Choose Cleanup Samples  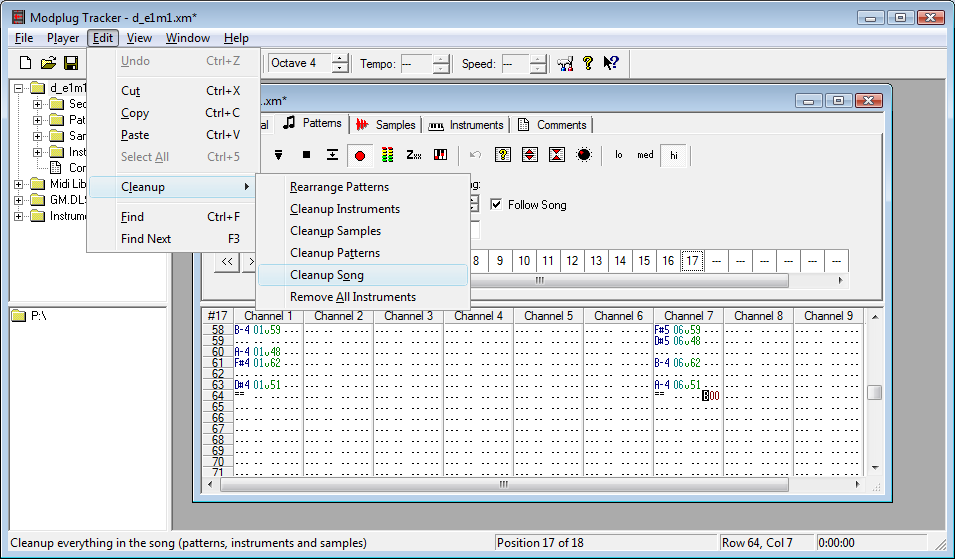pos(363,231)
